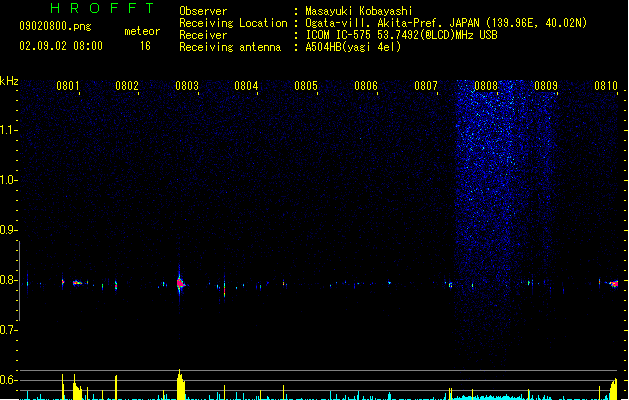Click the meteor count value 16
This screenshot has height=400, width=629.
tap(145, 46)
